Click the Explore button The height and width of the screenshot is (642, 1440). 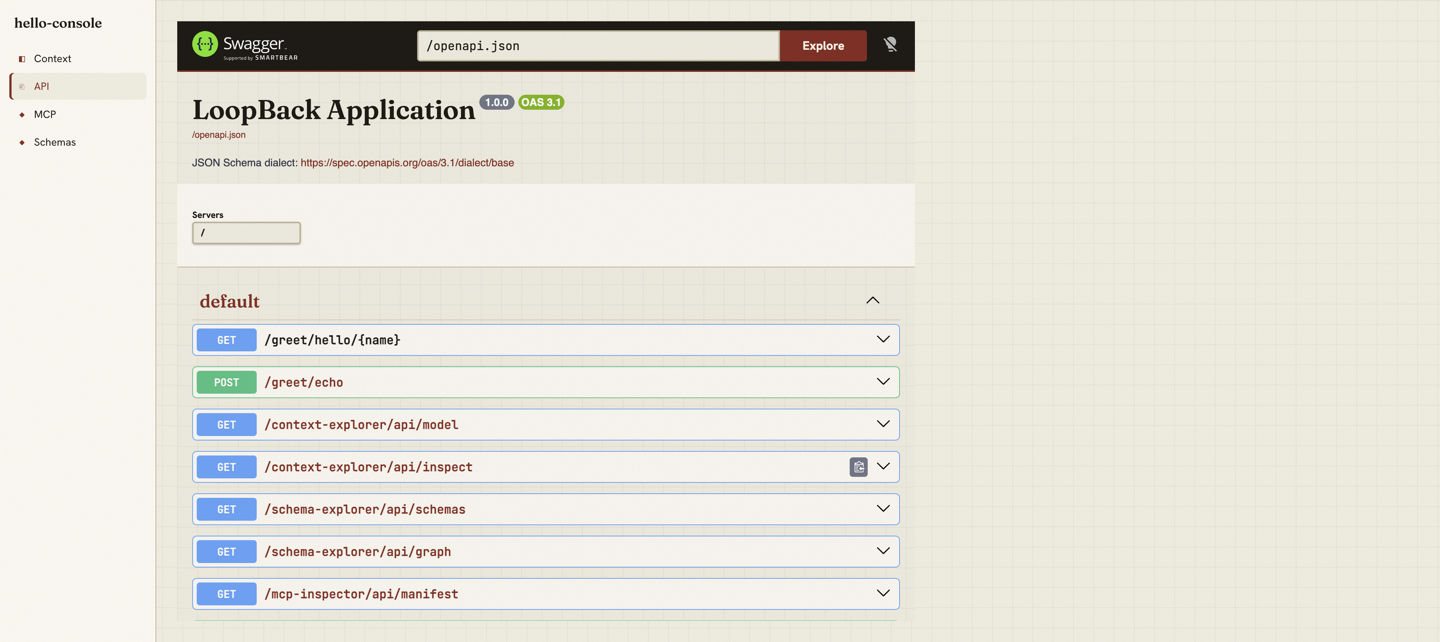(823, 45)
